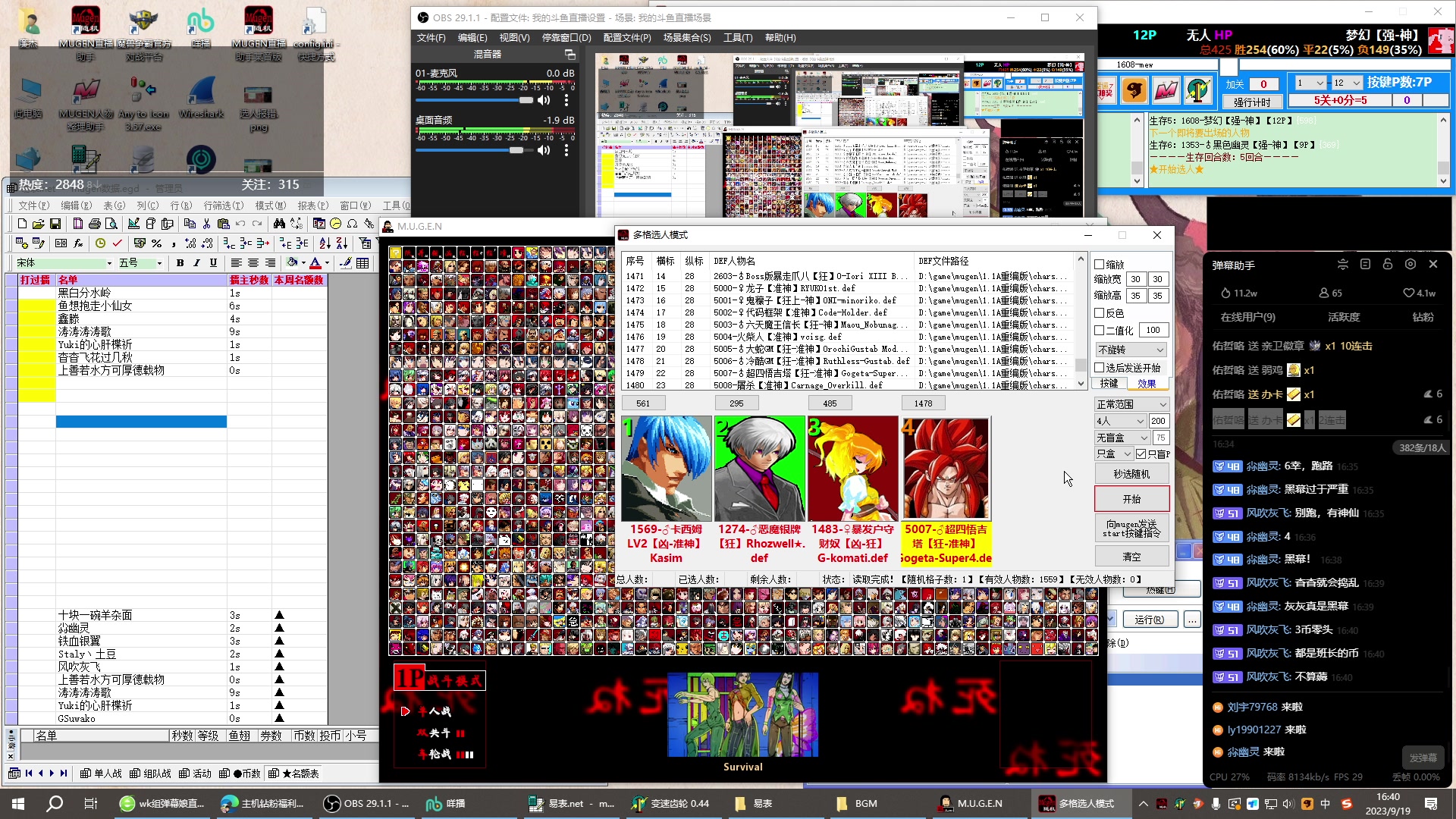1456x819 pixels.
Task: Click the 清空 button
Action: (1131, 557)
